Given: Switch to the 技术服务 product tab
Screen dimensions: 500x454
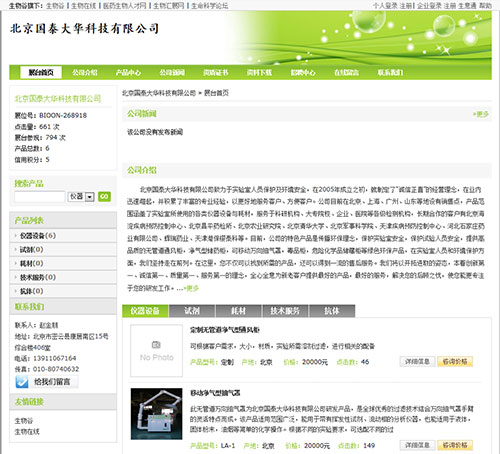Looking at the screenshot, I should (286, 311).
